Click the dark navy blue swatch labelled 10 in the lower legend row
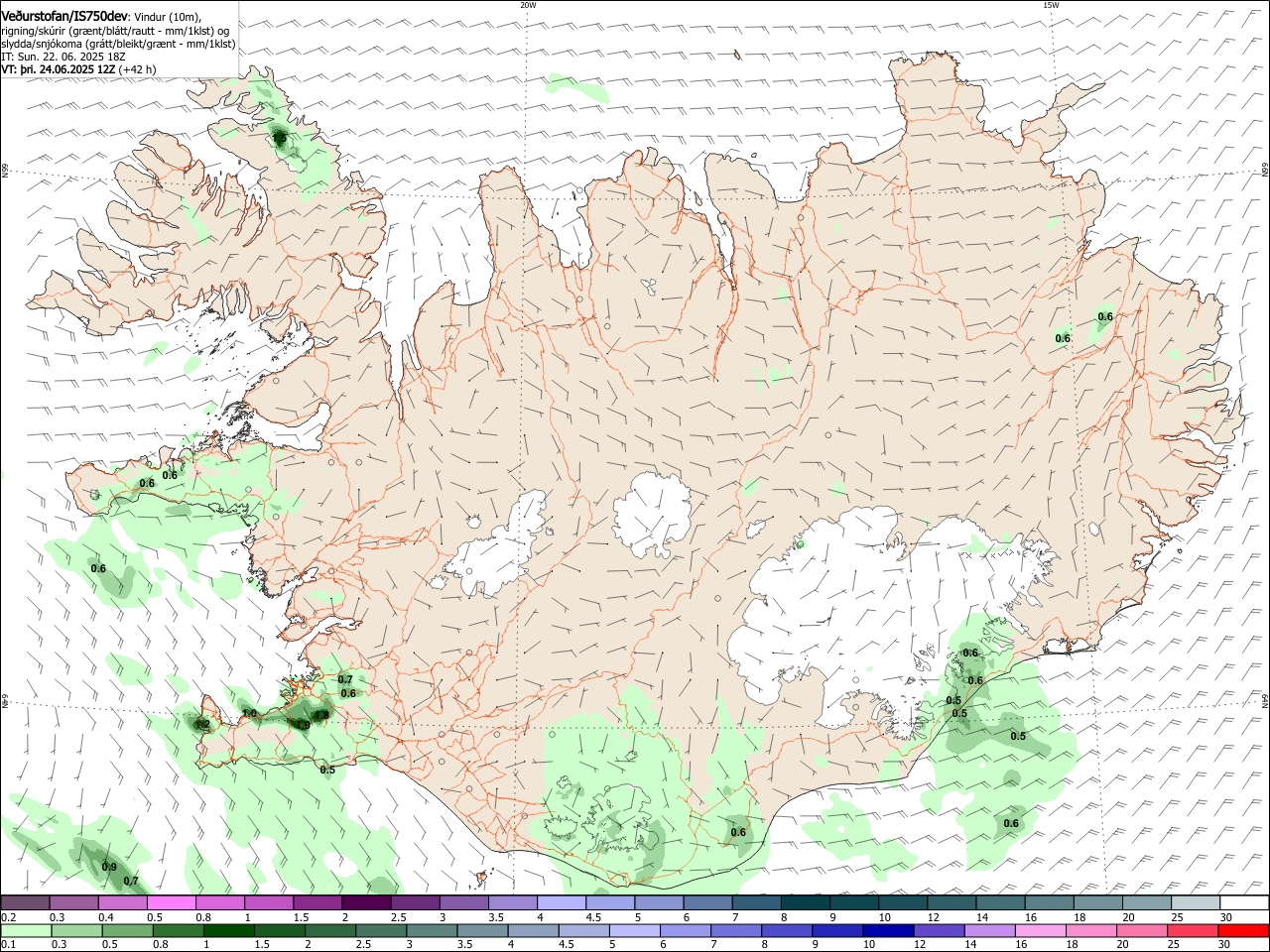 [x=888, y=930]
